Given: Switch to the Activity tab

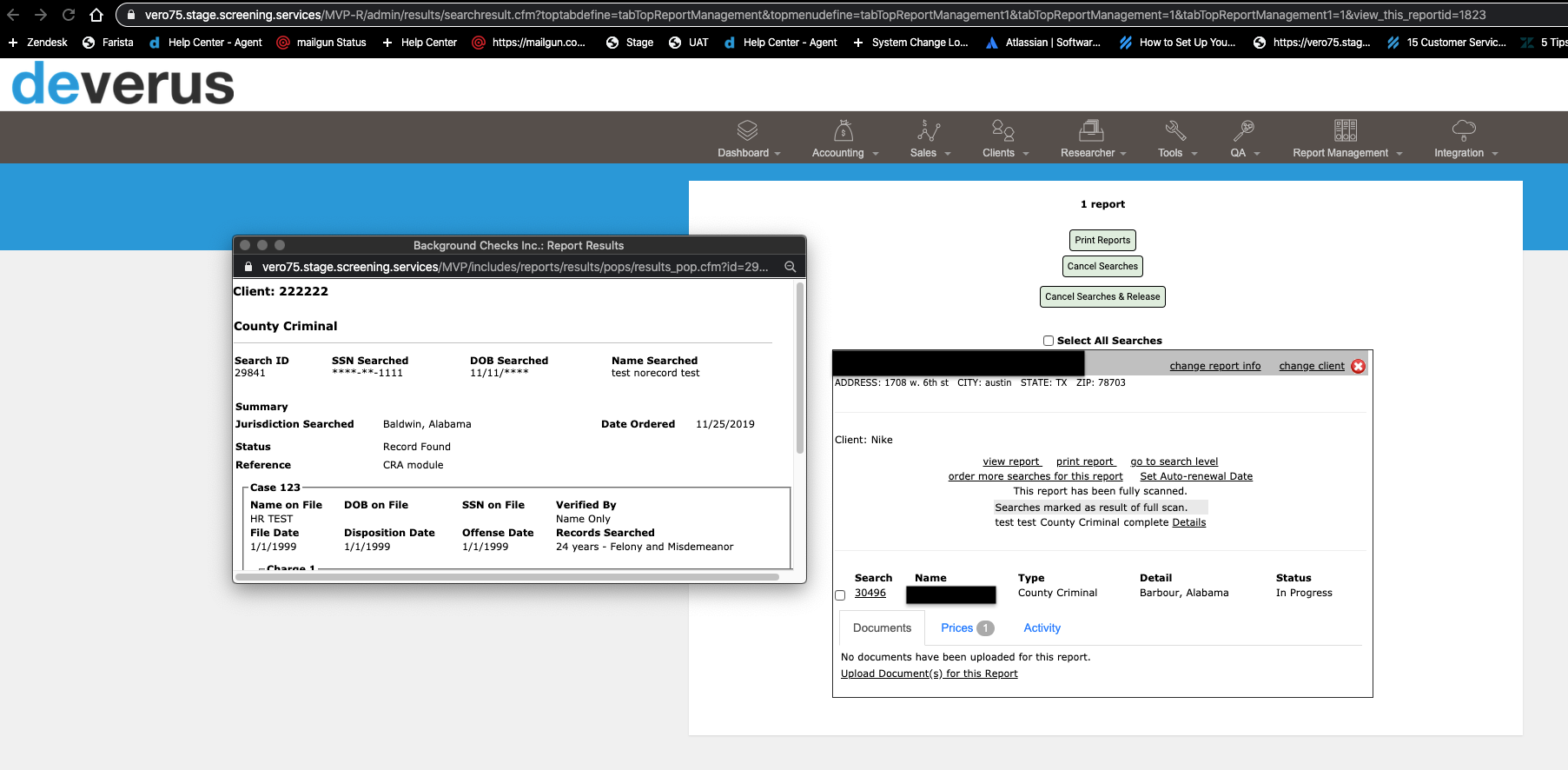Looking at the screenshot, I should [1042, 628].
